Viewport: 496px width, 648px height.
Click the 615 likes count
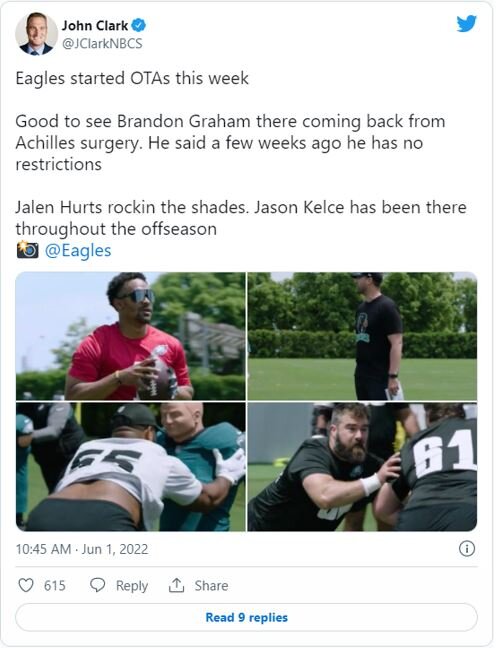(55, 586)
